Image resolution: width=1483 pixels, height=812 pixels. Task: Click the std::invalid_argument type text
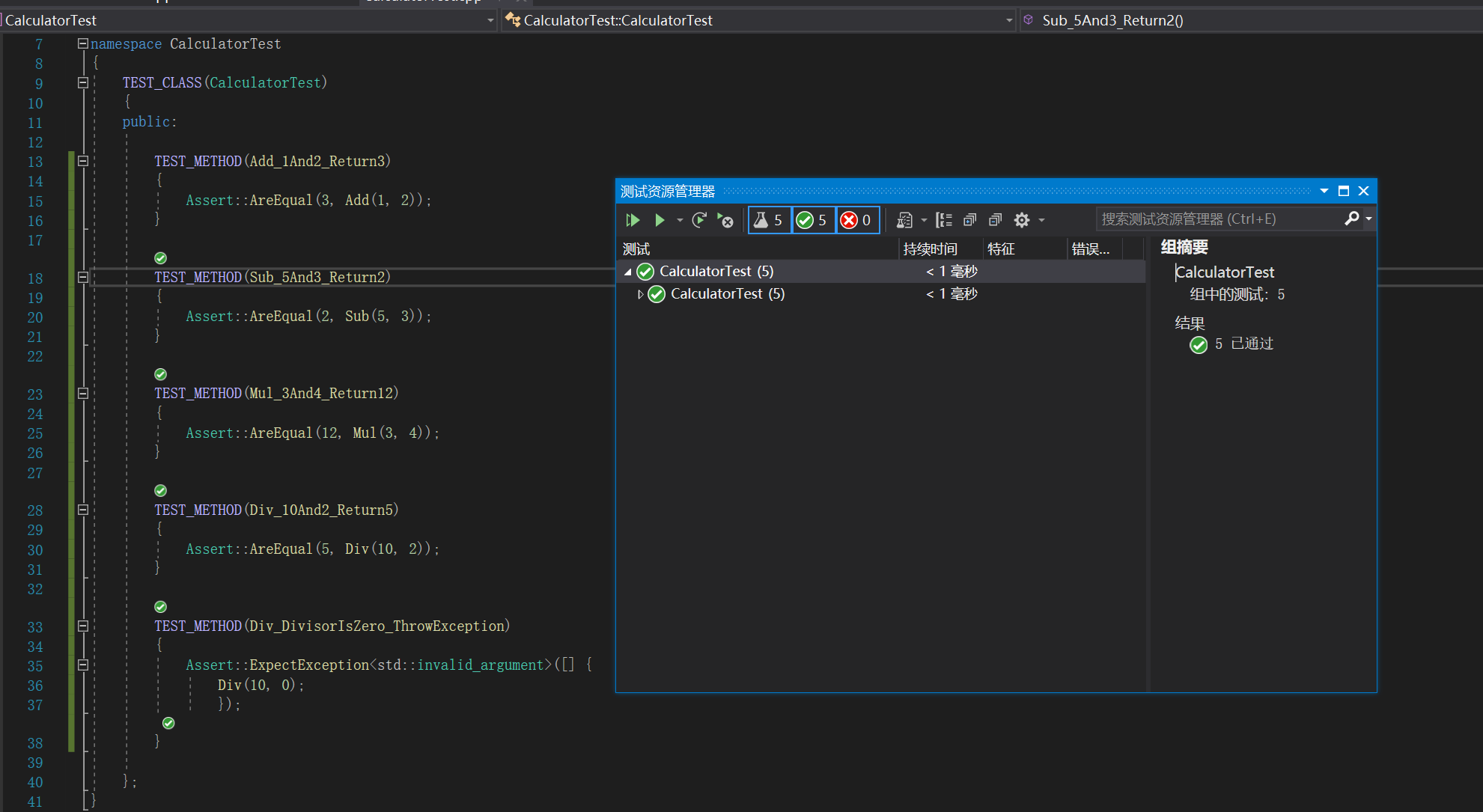click(460, 665)
